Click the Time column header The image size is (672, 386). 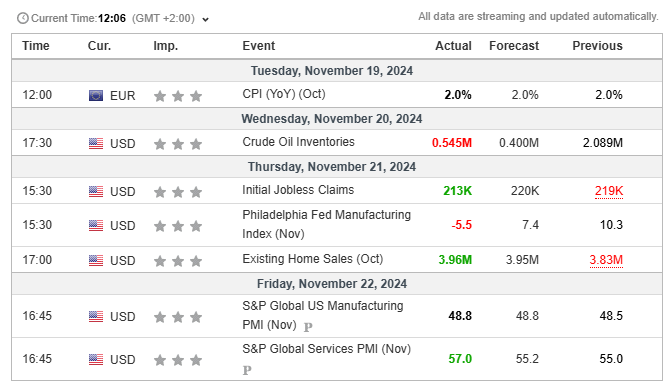pyautogui.click(x=36, y=46)
